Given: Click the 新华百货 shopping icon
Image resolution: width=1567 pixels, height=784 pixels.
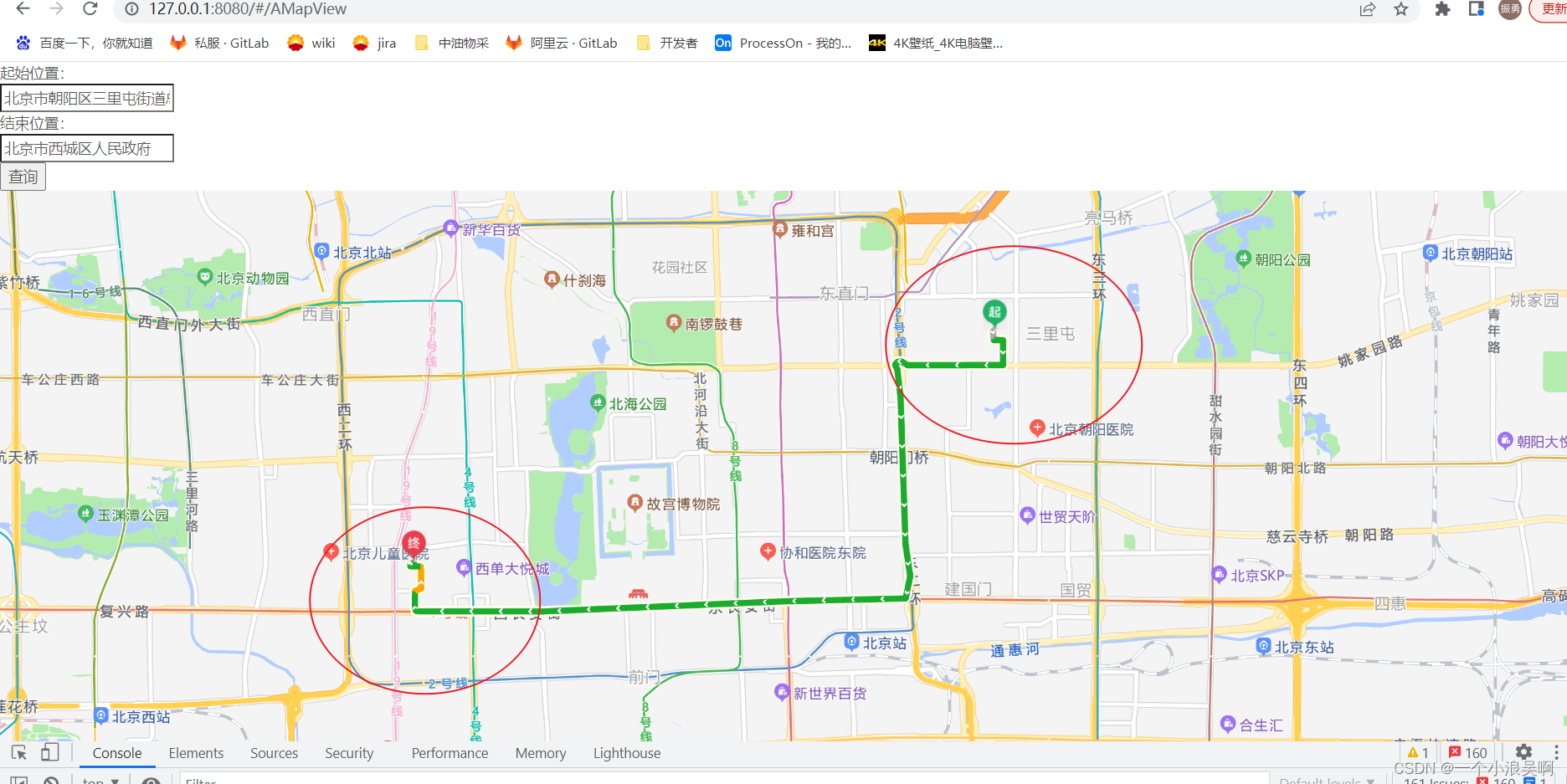Looking at the screenshot, I should point(450,228).
